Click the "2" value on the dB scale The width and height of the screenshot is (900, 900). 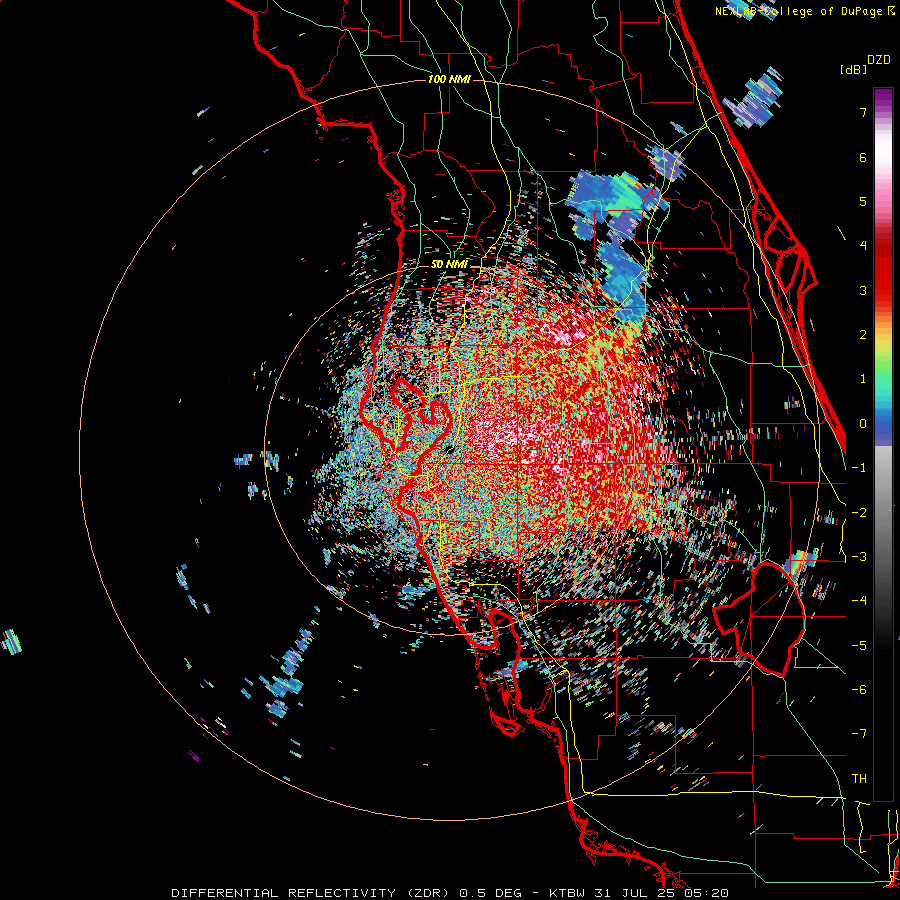pyautogui.click(x=863, y=335)
